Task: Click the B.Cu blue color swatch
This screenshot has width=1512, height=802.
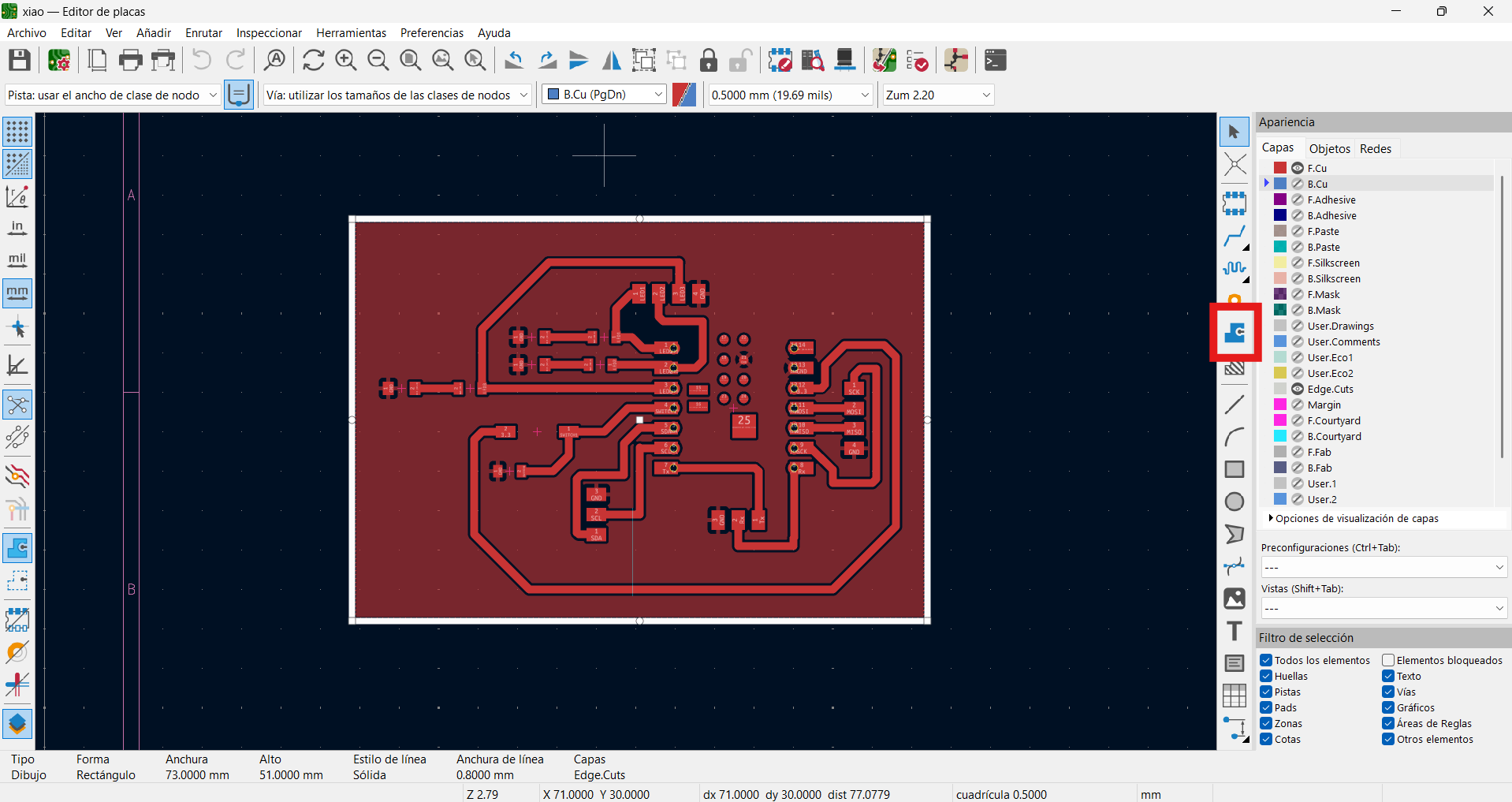Action: click(x=1280, y=184)
